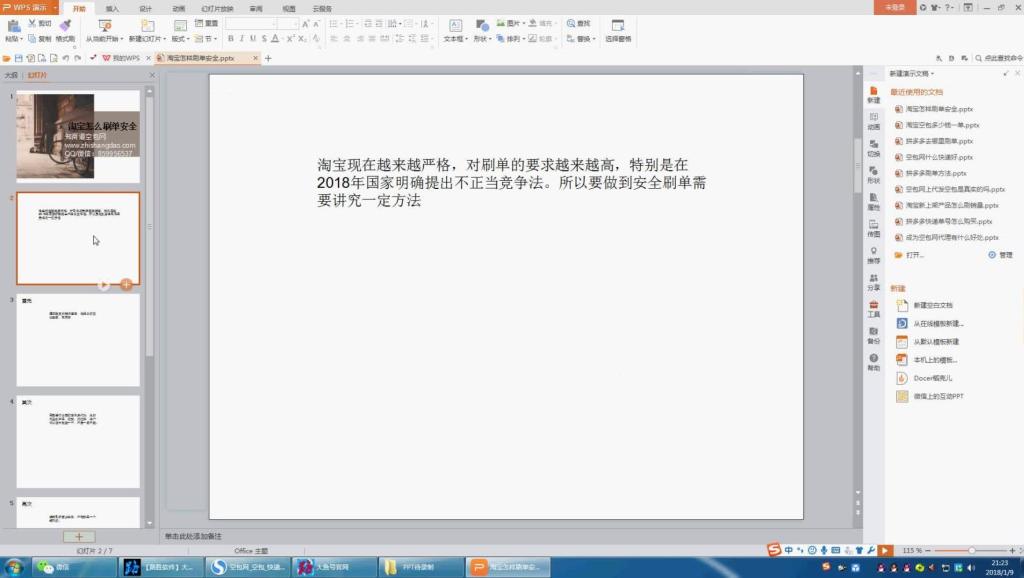Click the Open folder icon in quick access bar
Viewport: 1024px width, 578px height.
tap(7, 58)
